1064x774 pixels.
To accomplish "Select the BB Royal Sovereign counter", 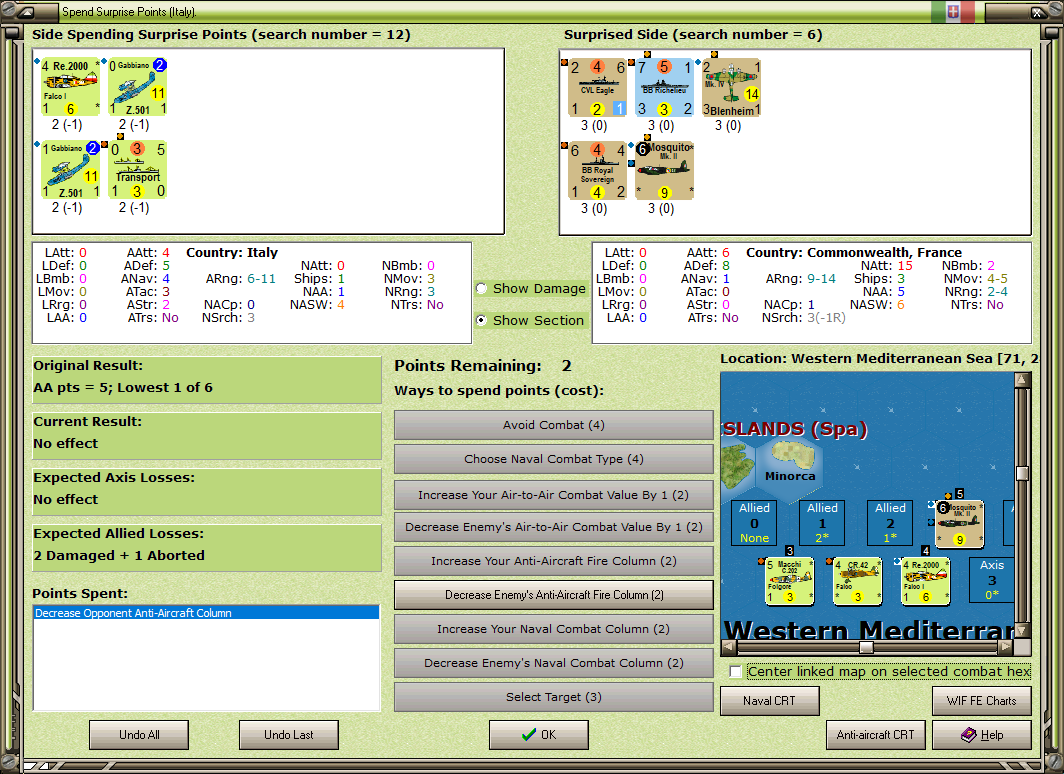I will [x=597, y=170].
